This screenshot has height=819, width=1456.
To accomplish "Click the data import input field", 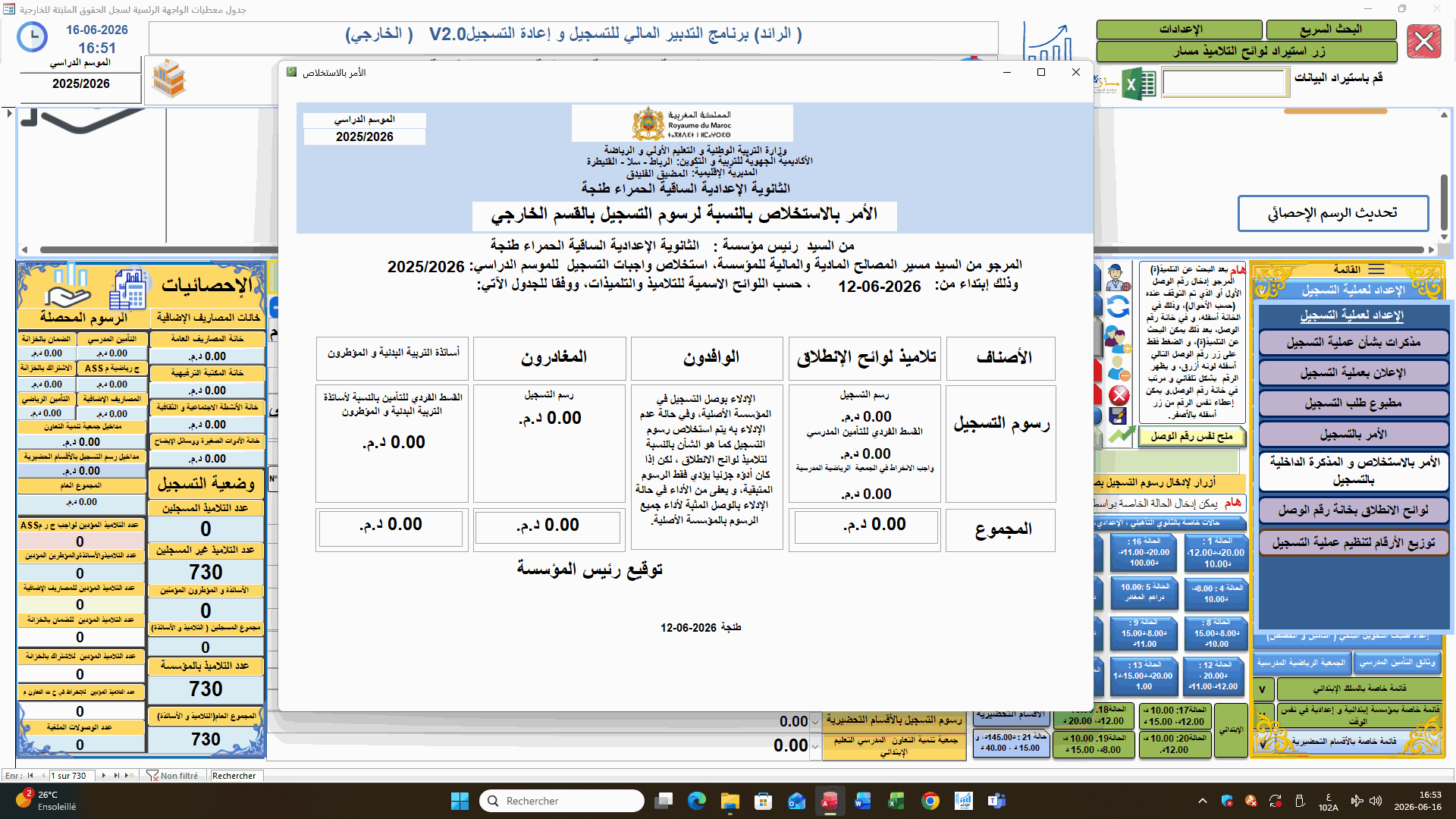I will [x=1224, y=83].
